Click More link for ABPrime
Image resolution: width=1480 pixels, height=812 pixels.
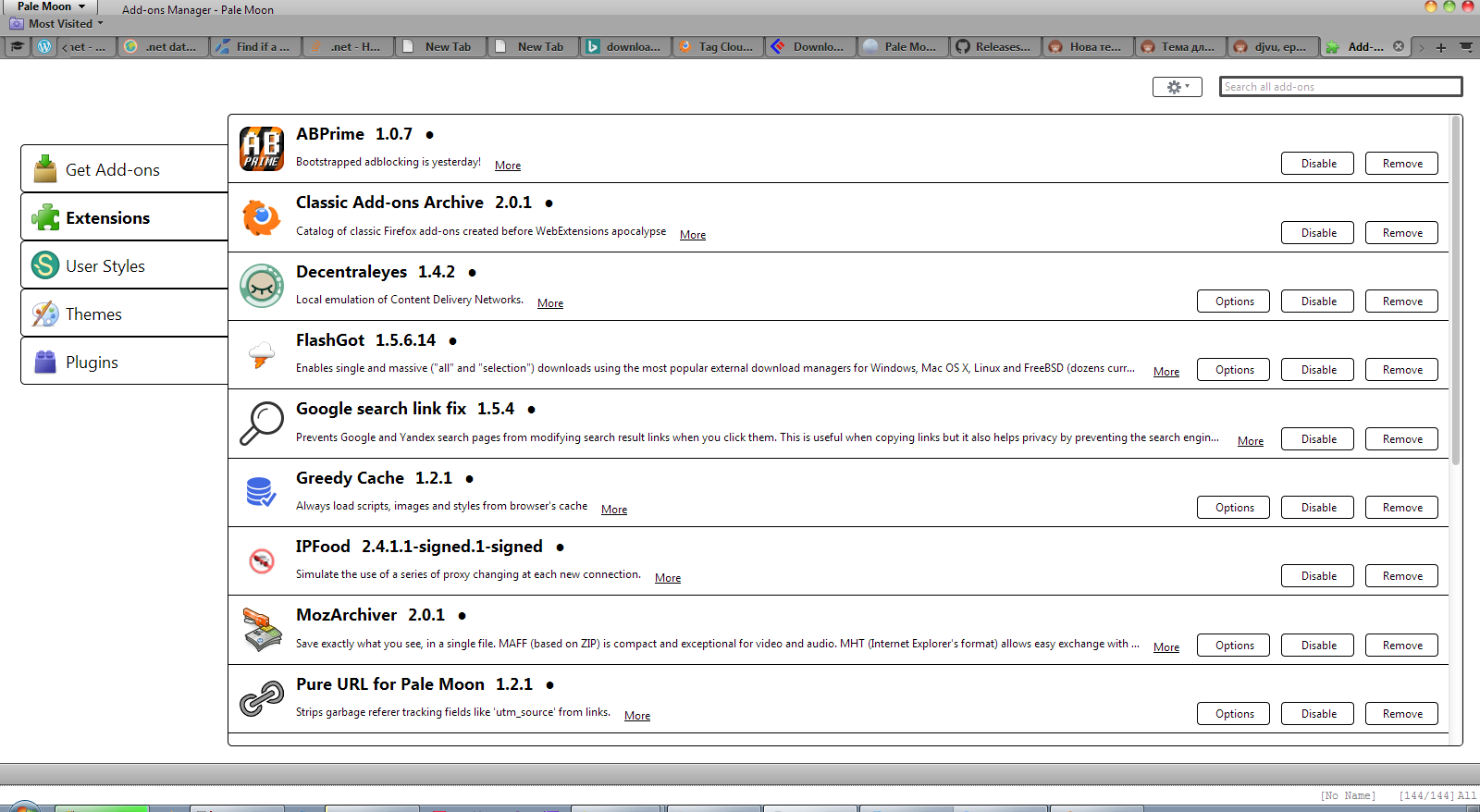point(508,166)
